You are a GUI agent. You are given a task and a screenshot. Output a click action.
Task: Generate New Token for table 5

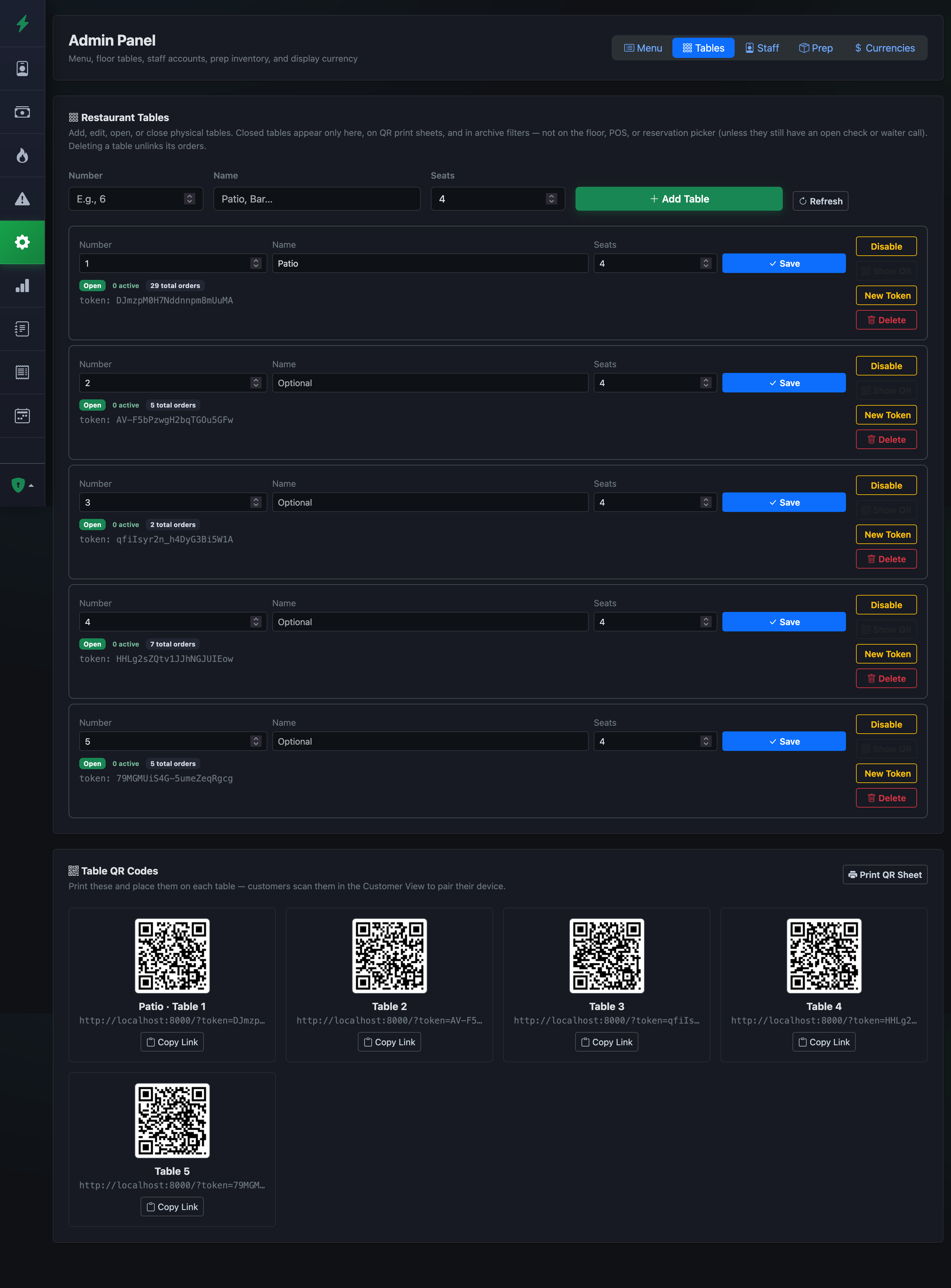(886, 774)
